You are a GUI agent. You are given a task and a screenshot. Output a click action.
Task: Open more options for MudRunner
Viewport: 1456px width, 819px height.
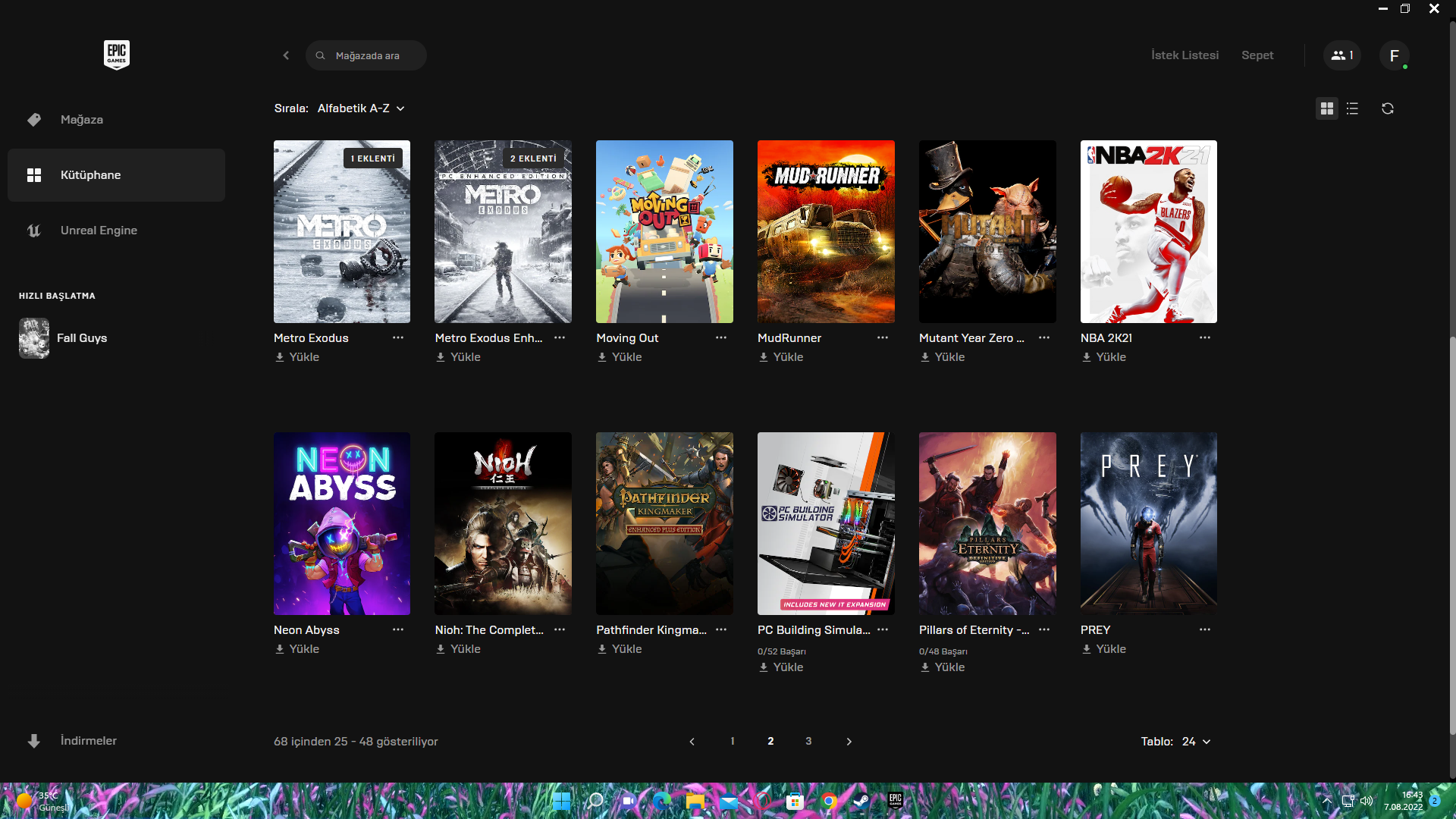click(x=883, y=337)
